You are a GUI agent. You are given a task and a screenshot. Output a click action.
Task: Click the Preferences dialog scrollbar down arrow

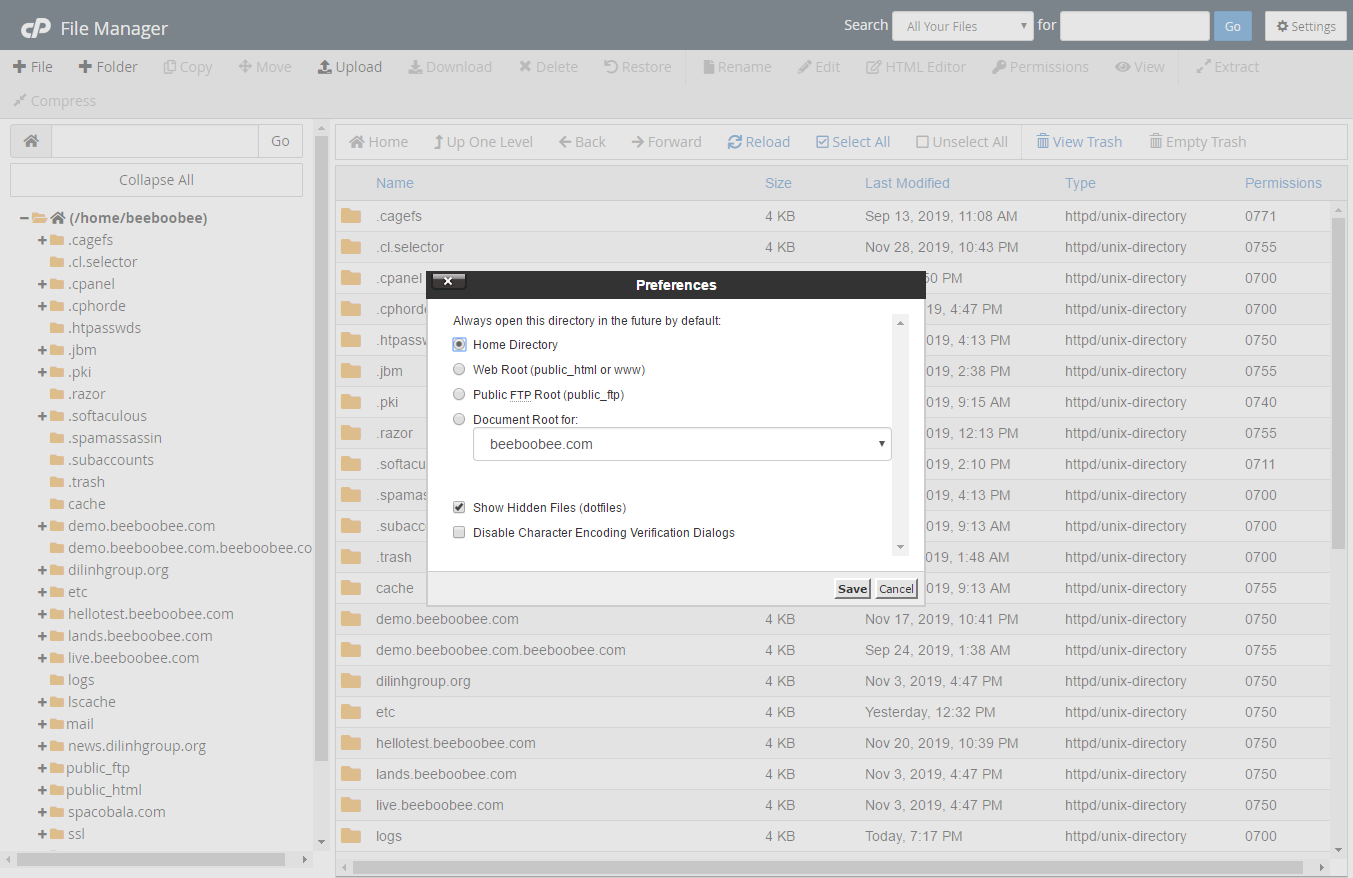click(x=900, y=547)
